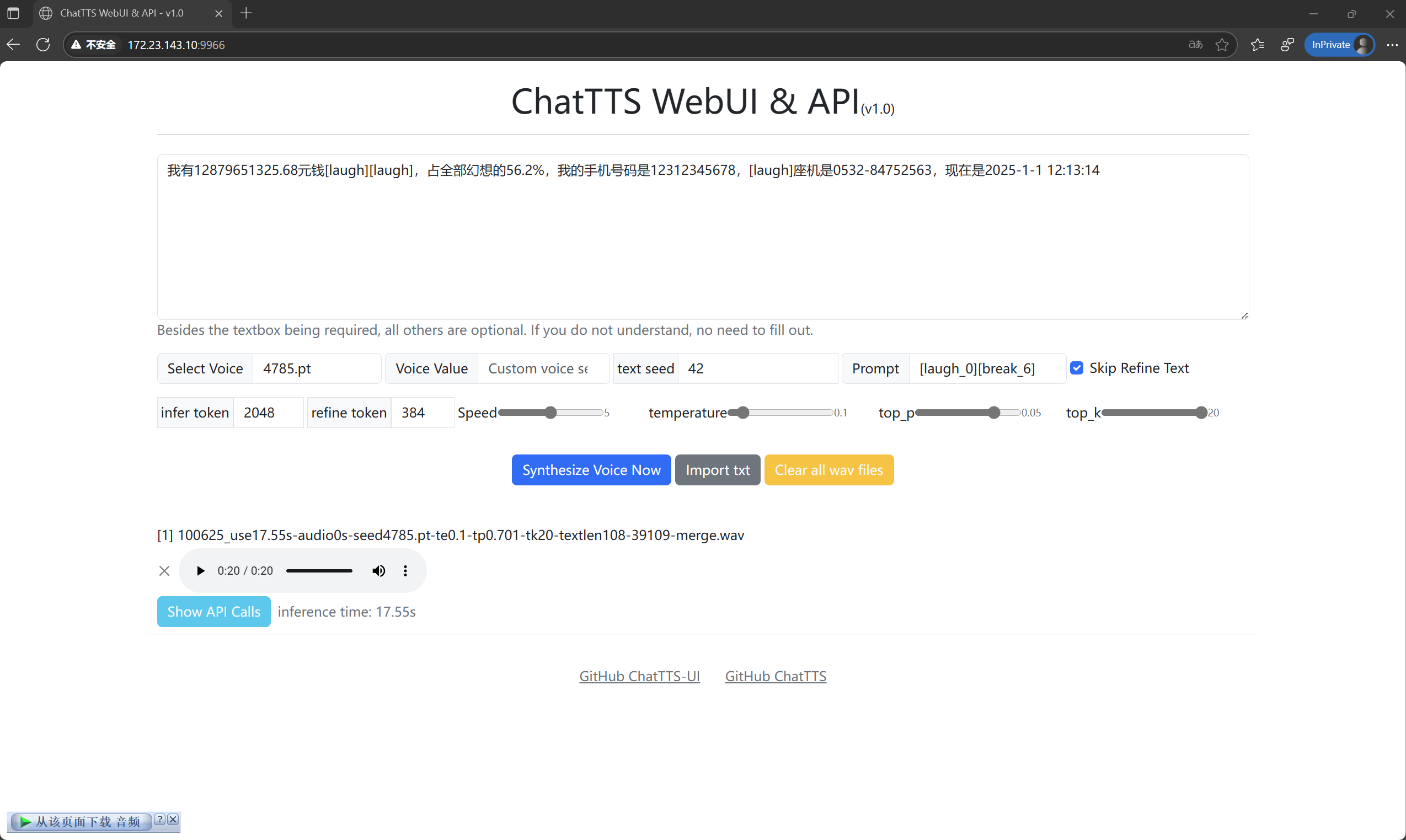Click Synthesize Voice Now button
This screenshot has height=840, width=1406.
pos(591,470)
